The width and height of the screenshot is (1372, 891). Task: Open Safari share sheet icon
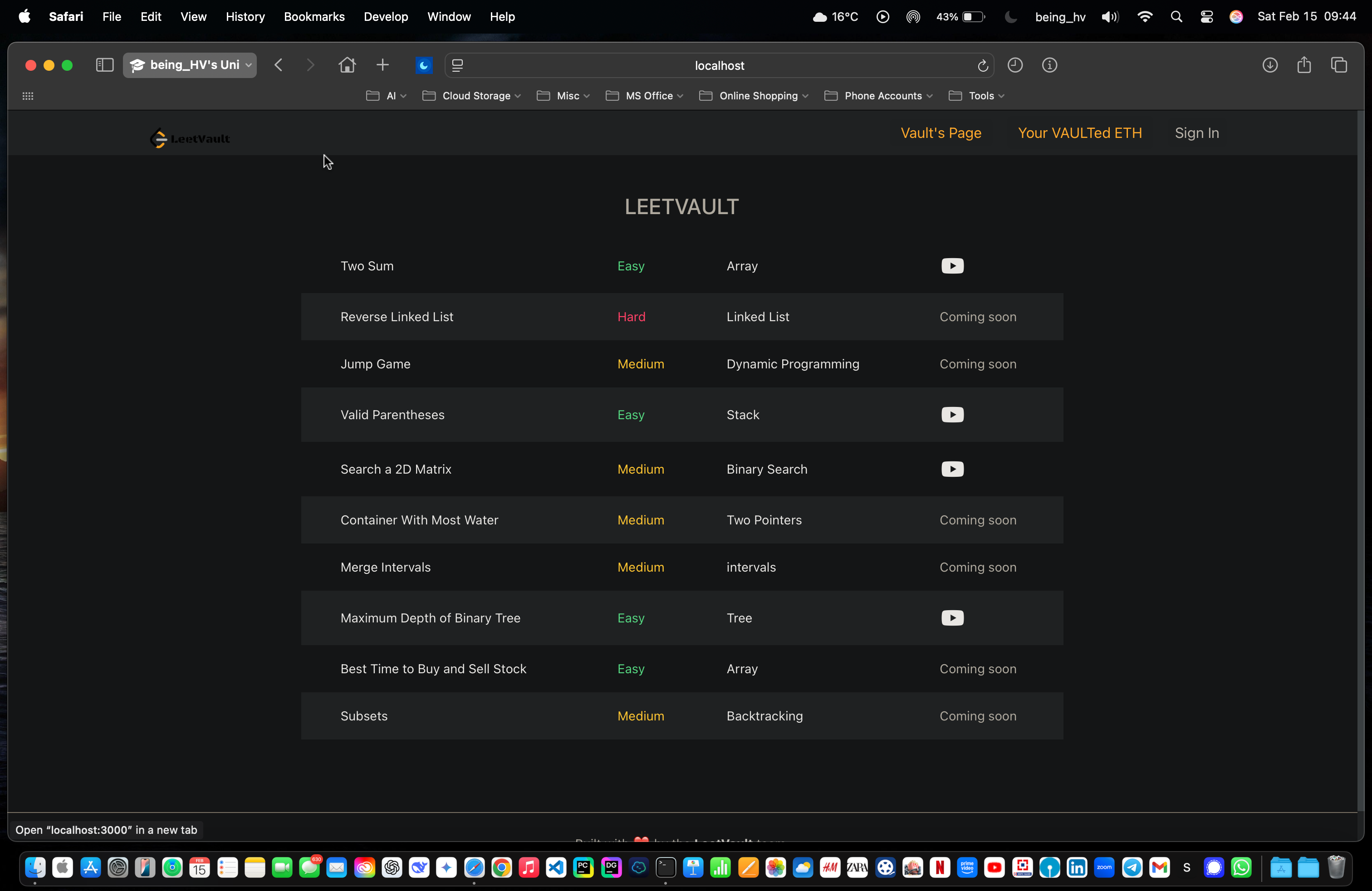click(x=1304, y=65)
